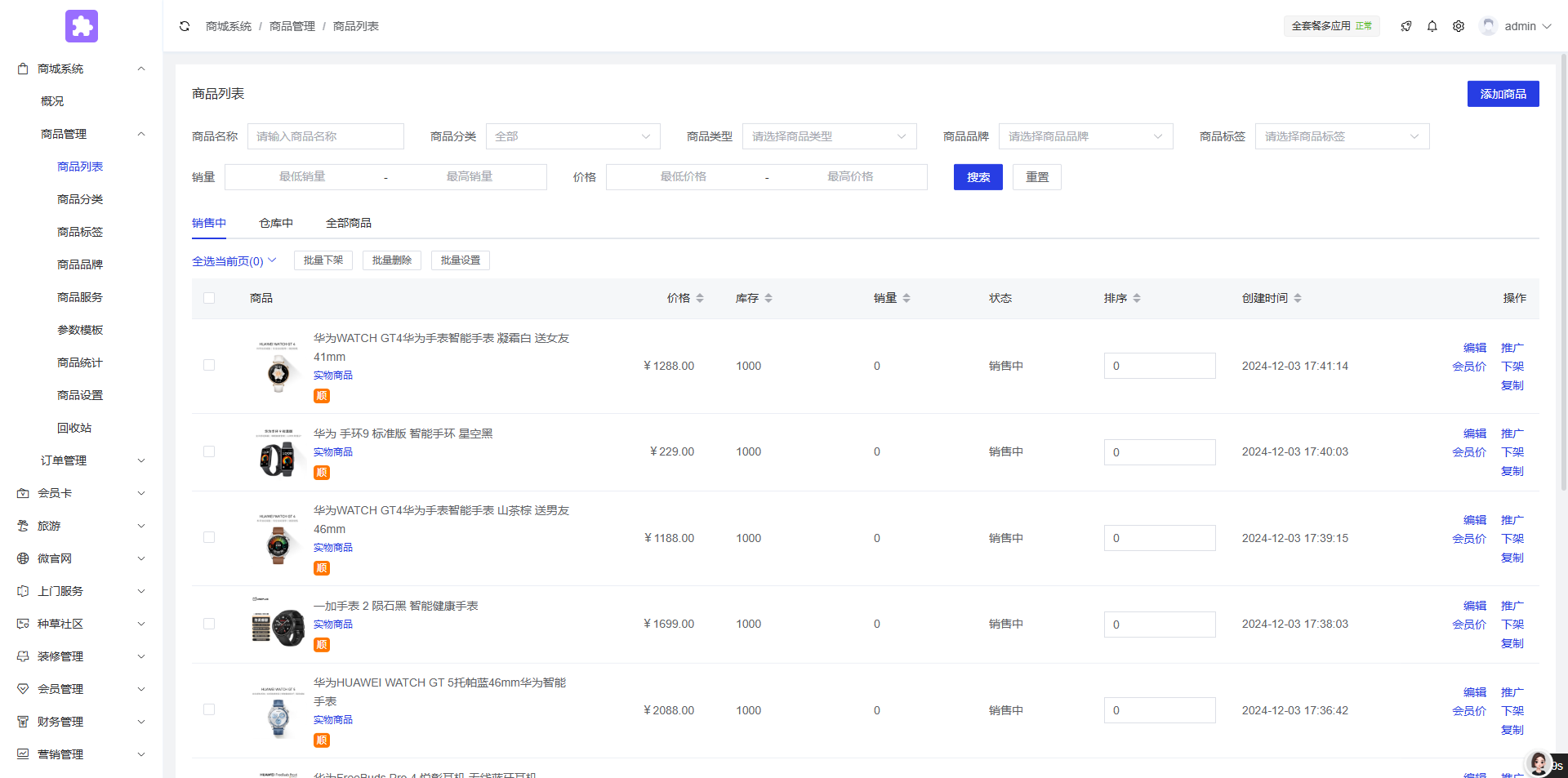This screenshot has width=1568, height=778.
Task: Open the settings gear icon in header
Action: [1458, 26]
